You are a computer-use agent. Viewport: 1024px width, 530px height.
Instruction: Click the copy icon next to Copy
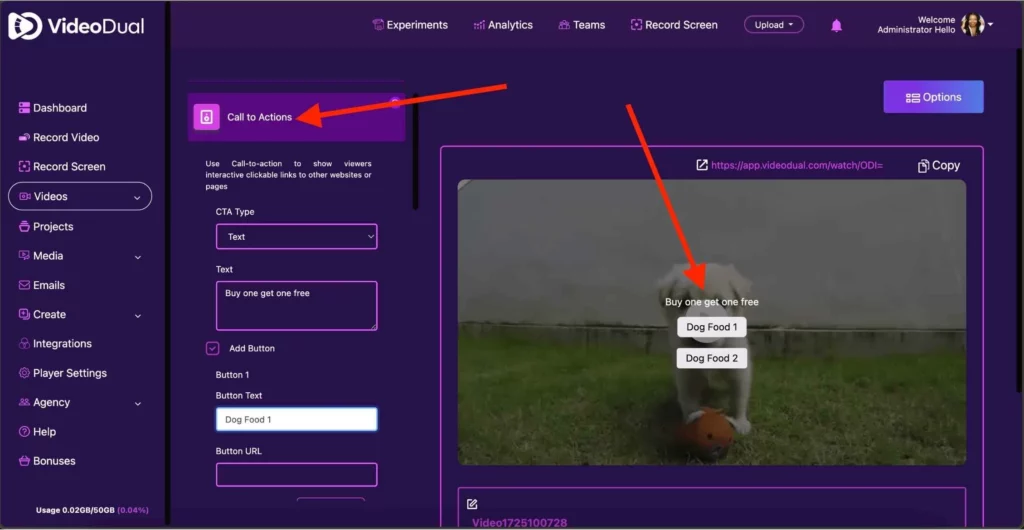tap(923, 166)
